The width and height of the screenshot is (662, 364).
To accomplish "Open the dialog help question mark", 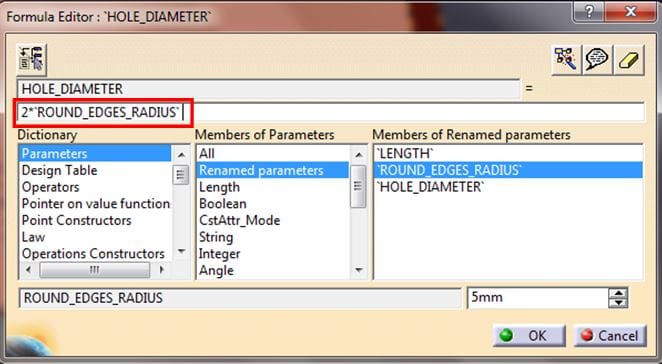I will pos(589,11).
